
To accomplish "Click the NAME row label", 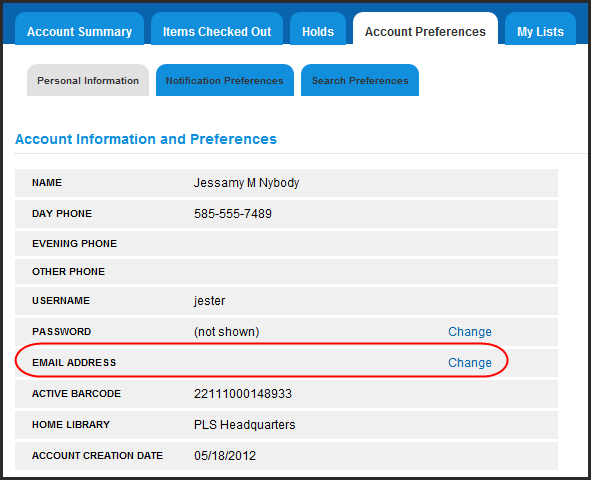I will [x=47, y=183].
